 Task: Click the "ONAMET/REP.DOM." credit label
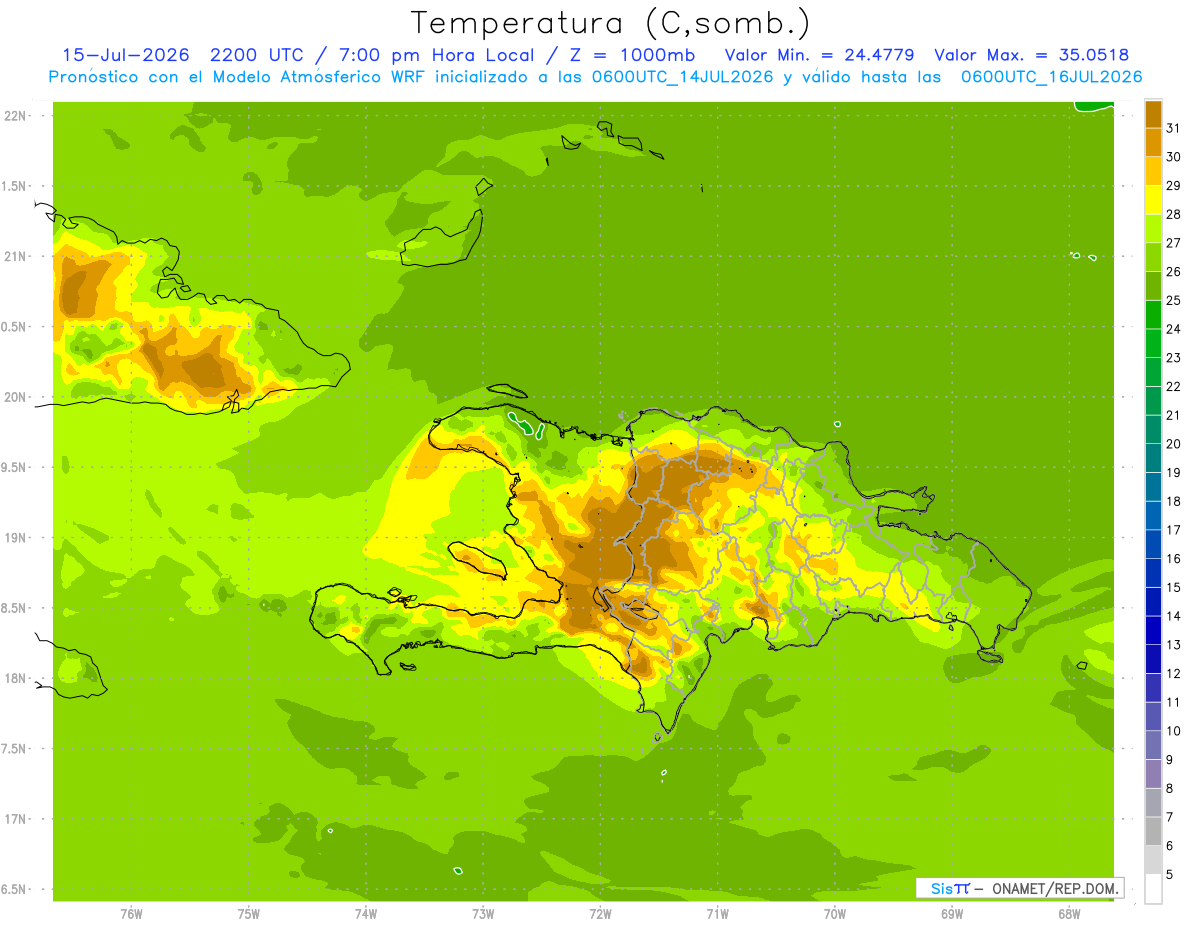(1054, 888)
